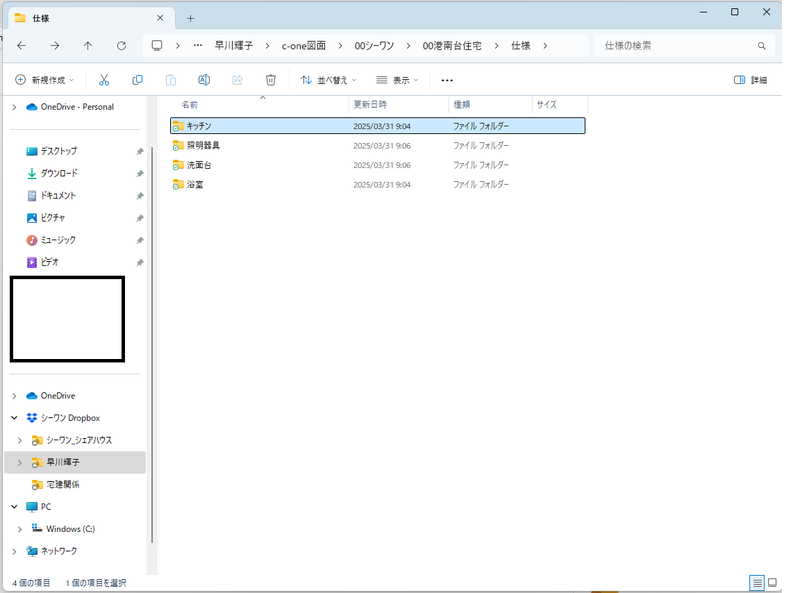800x593 pixels.
Task: Go up one folder level
Action: coord(88,46)
